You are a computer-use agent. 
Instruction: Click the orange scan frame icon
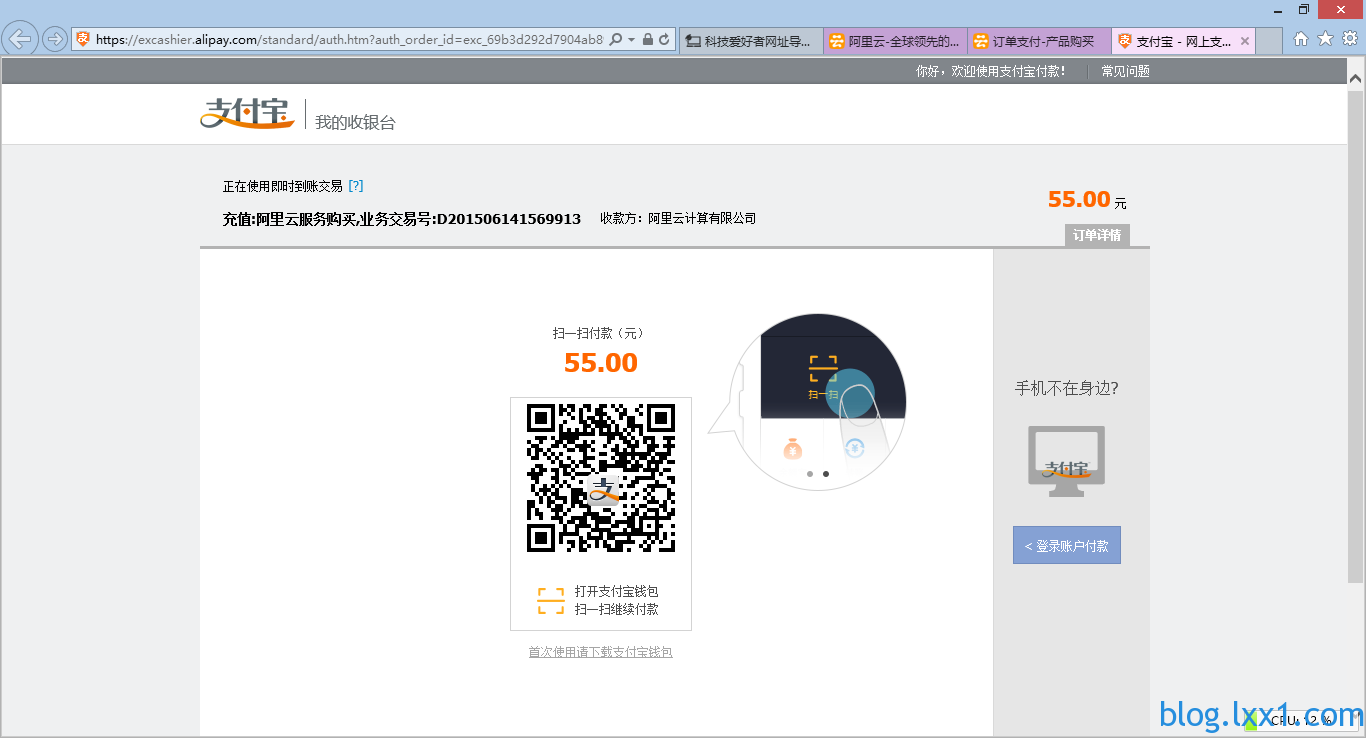tap(551, 601)
